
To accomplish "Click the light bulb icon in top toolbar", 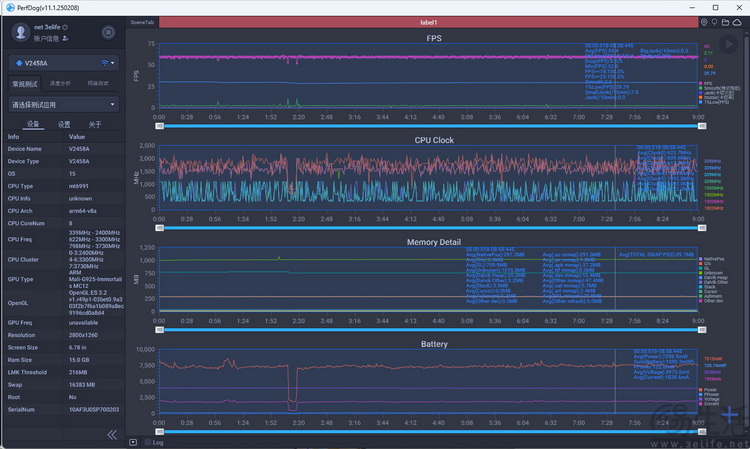I will point(716,21).
